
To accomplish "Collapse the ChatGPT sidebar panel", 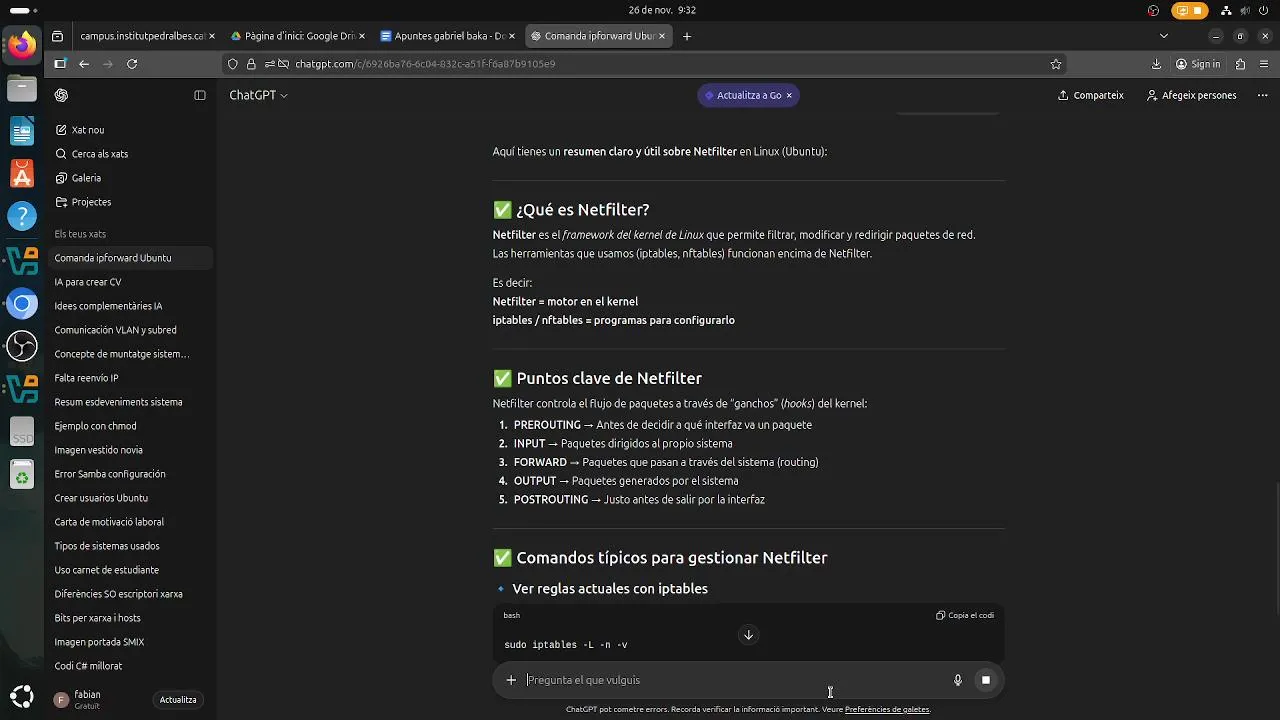I will (x=200, y=95).
